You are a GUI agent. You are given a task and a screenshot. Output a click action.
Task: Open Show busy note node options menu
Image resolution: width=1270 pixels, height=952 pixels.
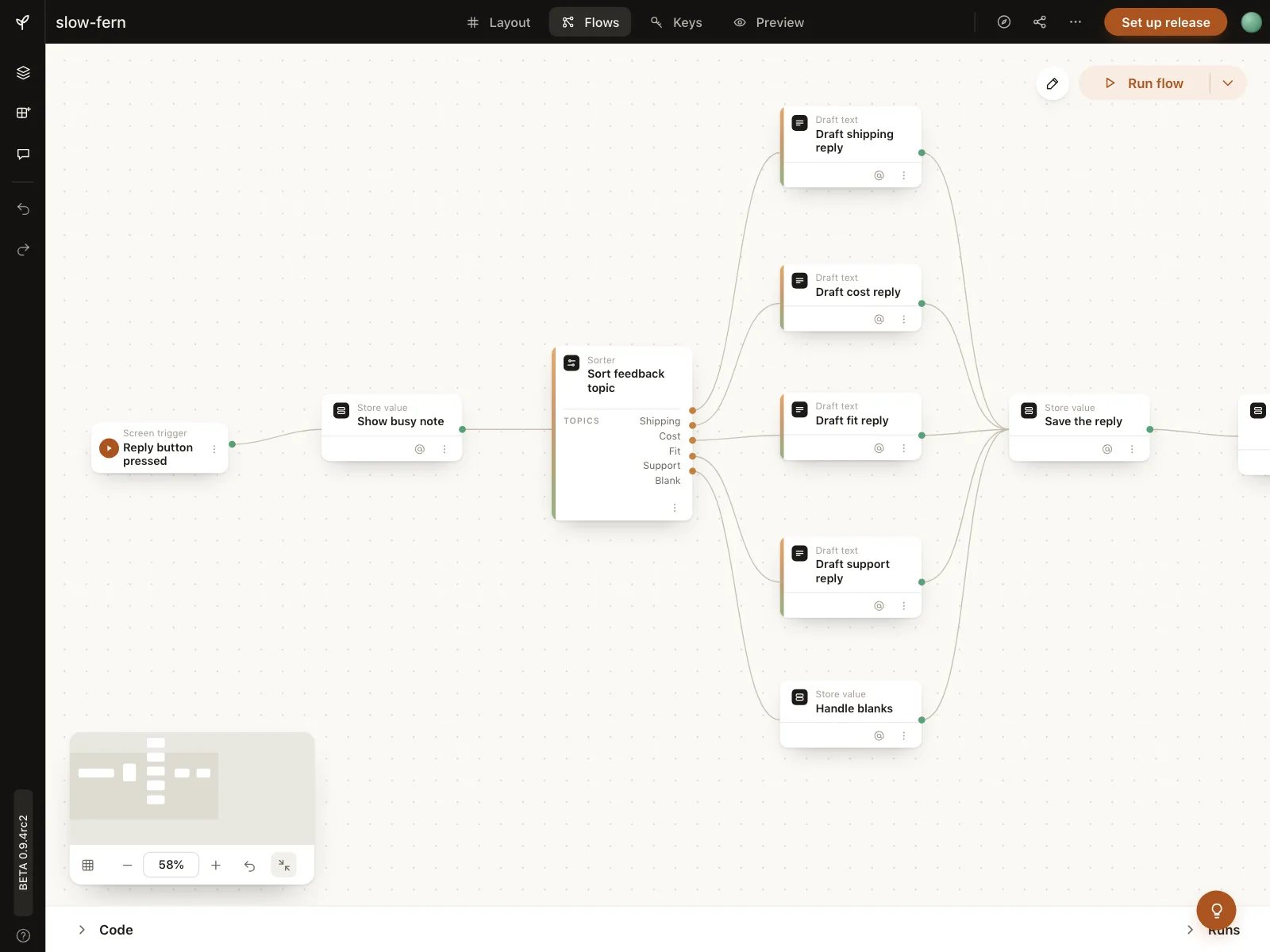pos(444,449)
